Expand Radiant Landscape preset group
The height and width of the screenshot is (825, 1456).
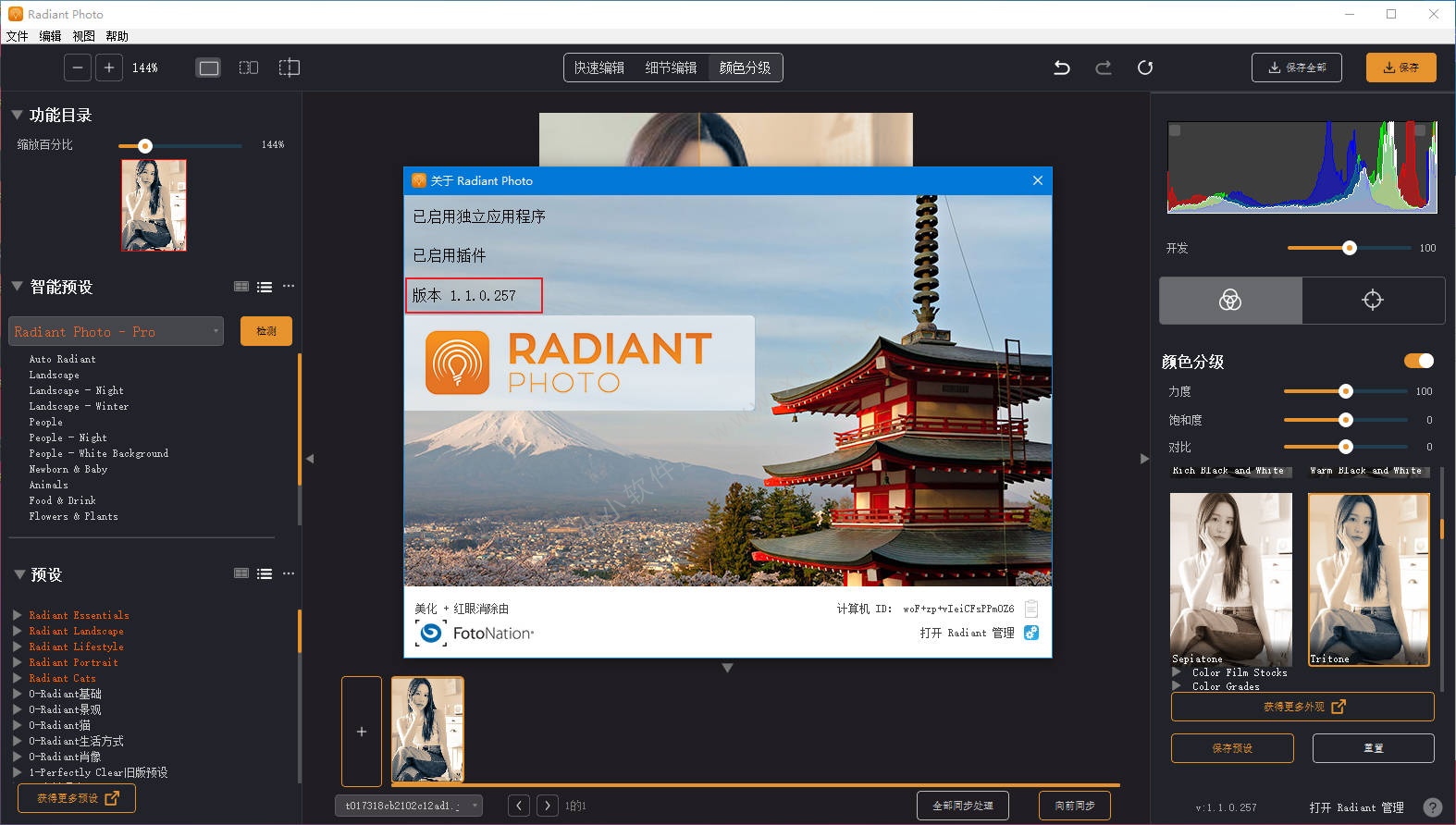[18, 631]
